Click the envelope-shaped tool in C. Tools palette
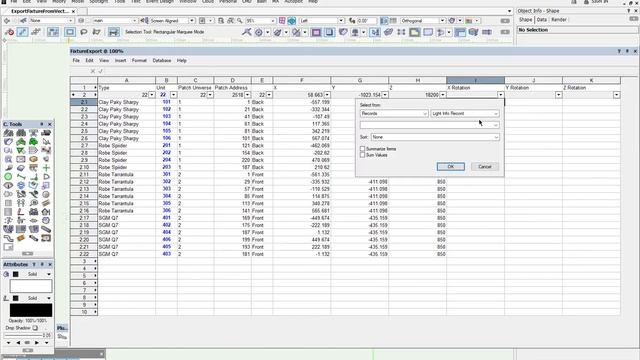 21,159
